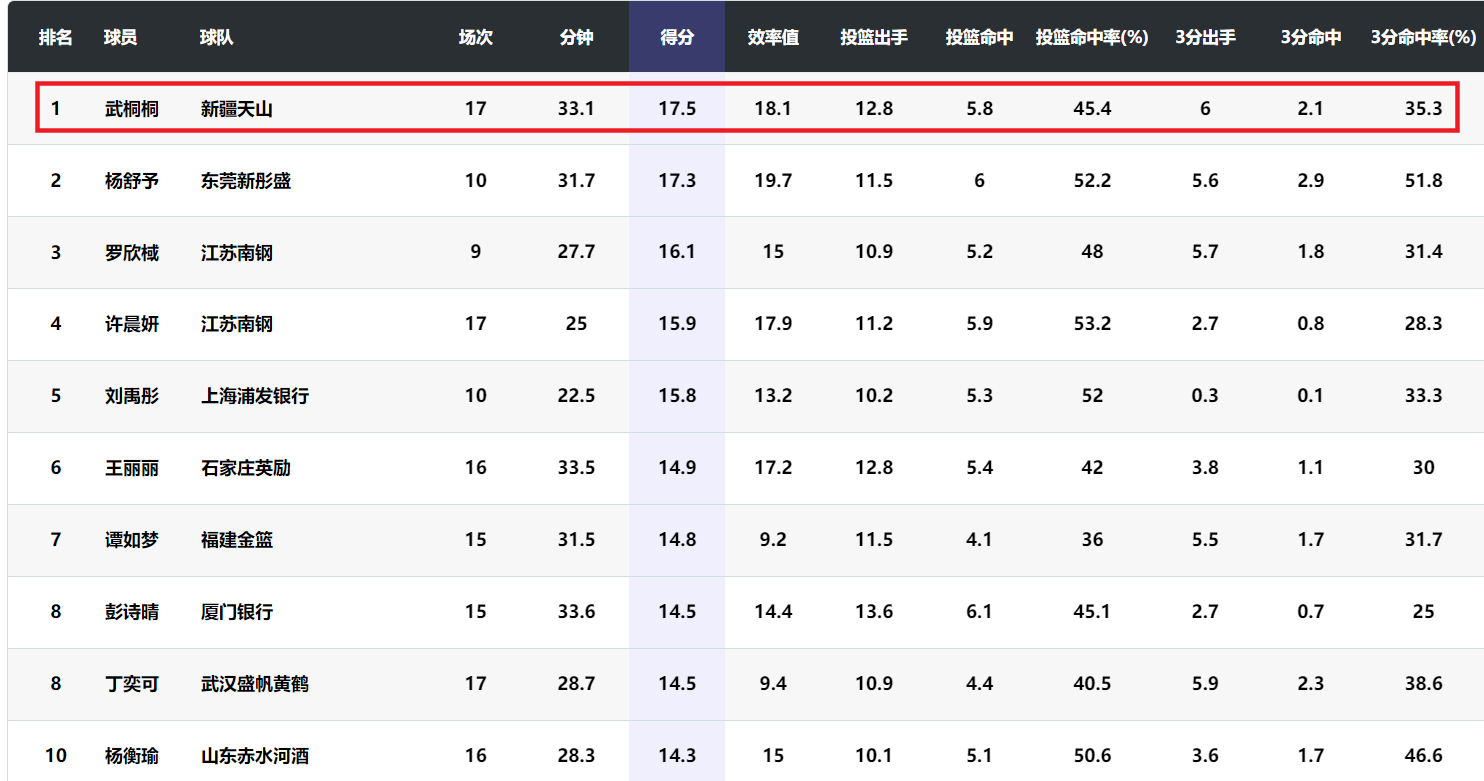1484x781 pixels.
Task: Sort by the 3分出手 header
Action: [x=1205, y=38]
